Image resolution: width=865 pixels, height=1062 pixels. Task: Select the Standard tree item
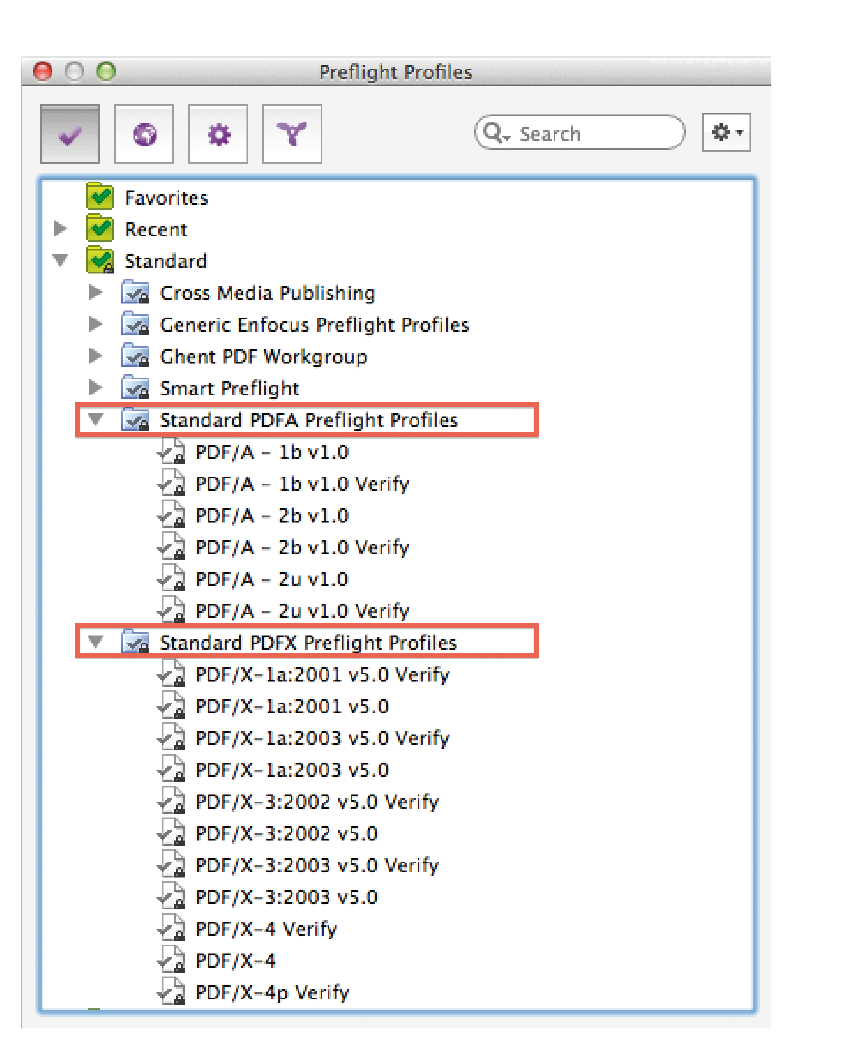[x=165, y=261]
